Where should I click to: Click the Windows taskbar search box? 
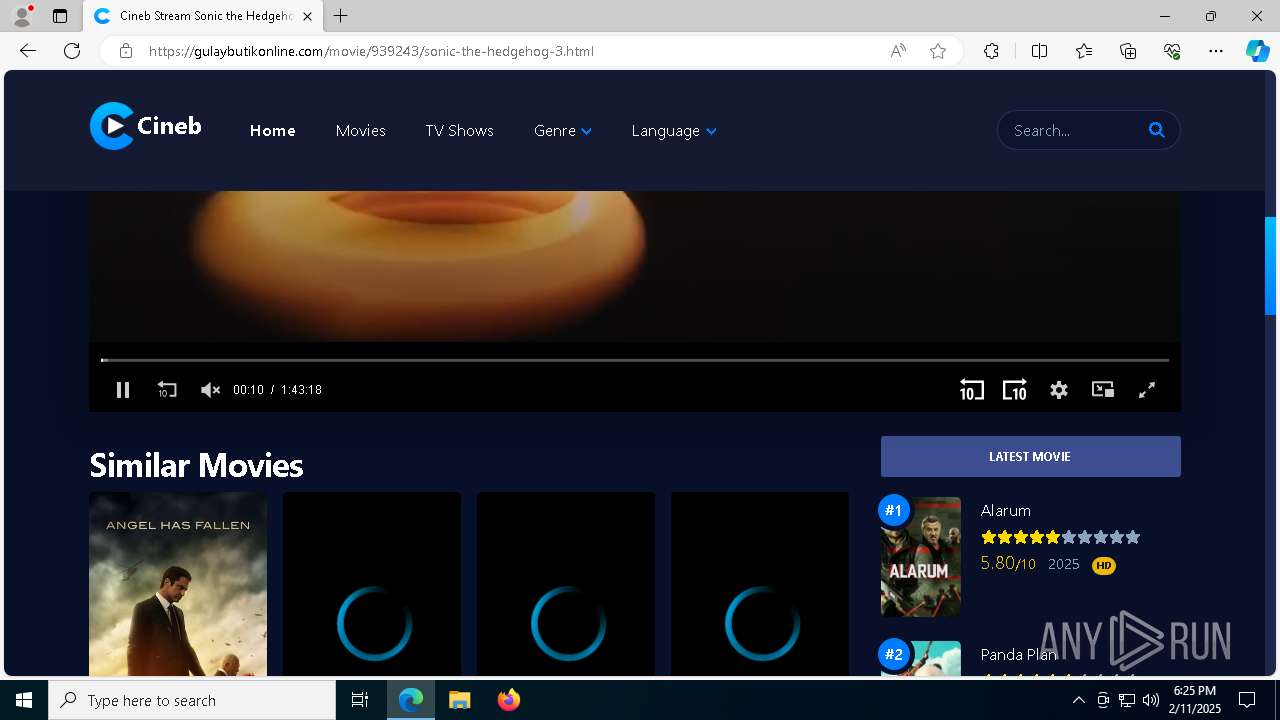pyautogui.click(x=192, y=700)
